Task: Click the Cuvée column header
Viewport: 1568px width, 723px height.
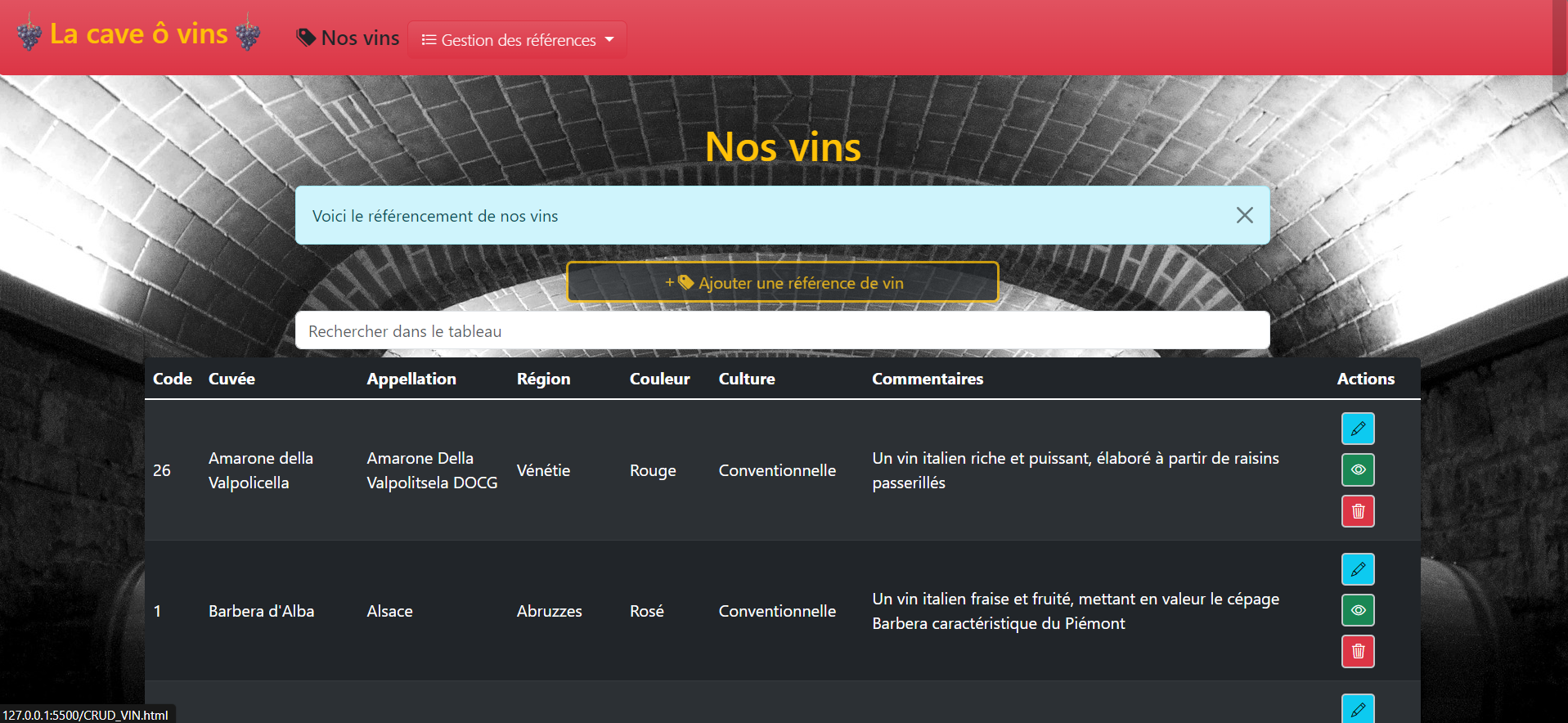Action: pos(231,379)
